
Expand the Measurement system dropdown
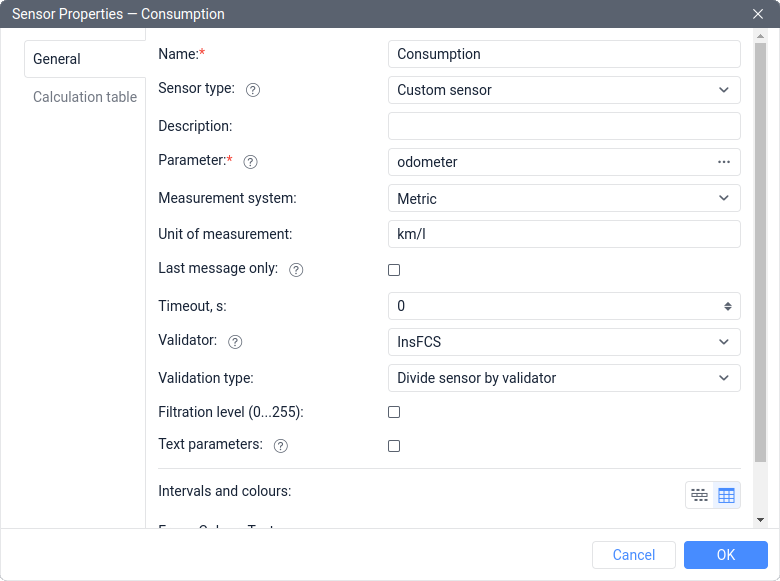(563, 198)
